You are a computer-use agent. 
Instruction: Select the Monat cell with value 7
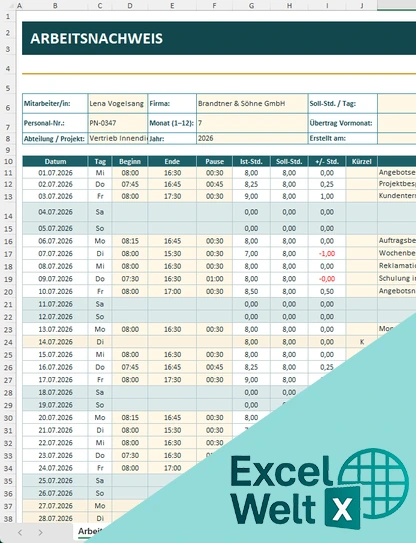tap(252, 123)
